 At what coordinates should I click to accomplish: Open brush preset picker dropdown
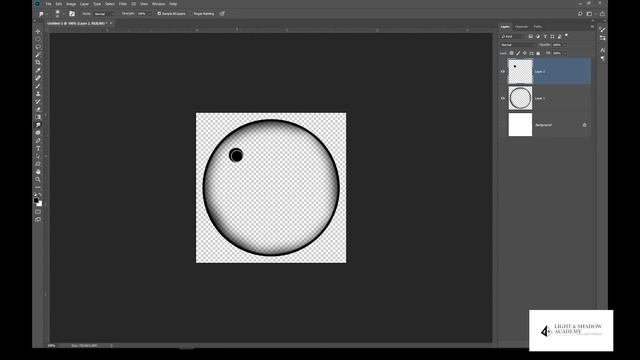point(64,13)
